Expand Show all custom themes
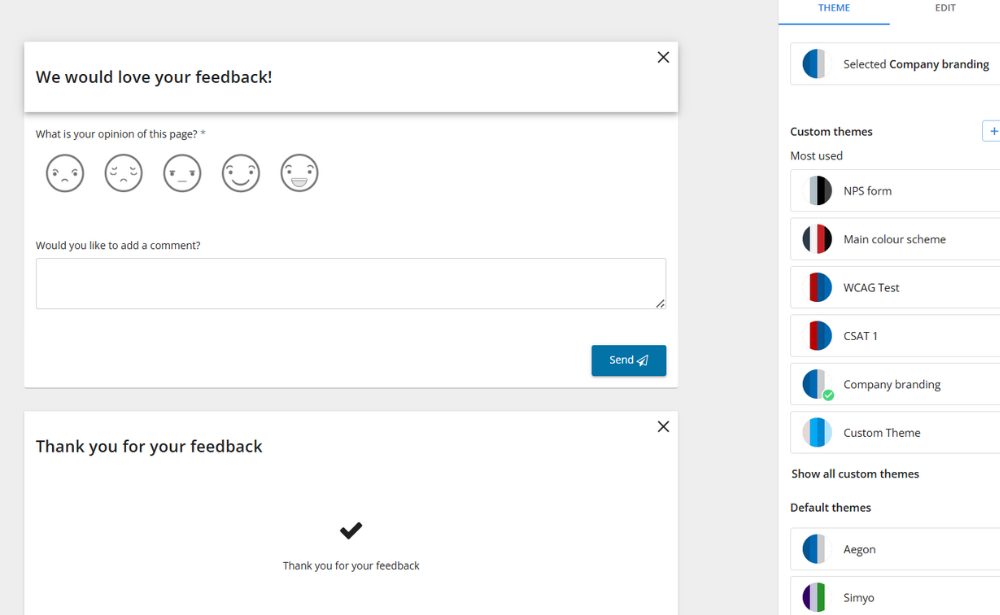Image resolution: width=1000 pixels, height=615 pixels. coord(854,473)
